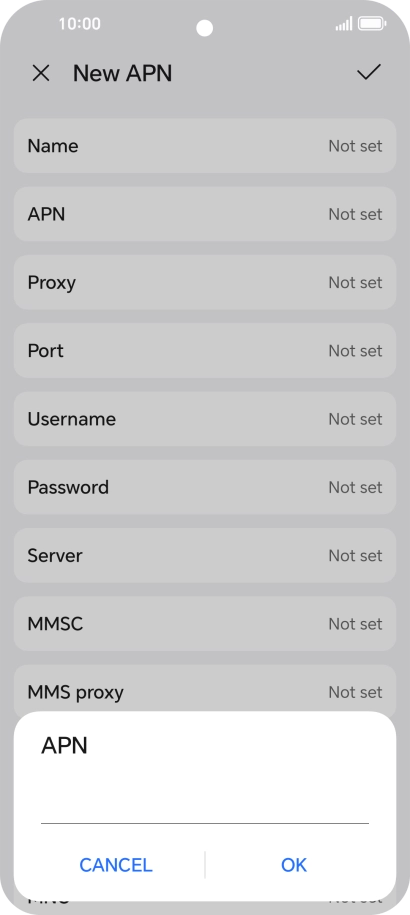Open the APN setting row

point(205,214)
